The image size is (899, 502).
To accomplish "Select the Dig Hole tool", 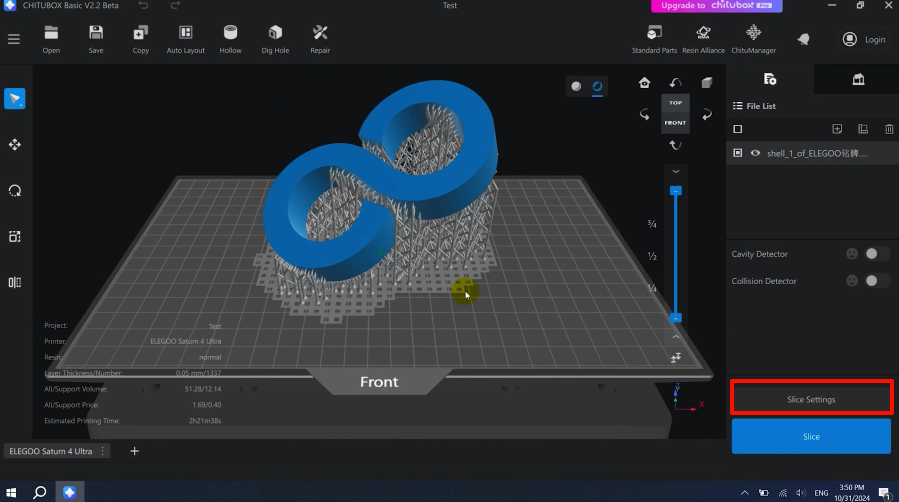I will tap(275, 38).
